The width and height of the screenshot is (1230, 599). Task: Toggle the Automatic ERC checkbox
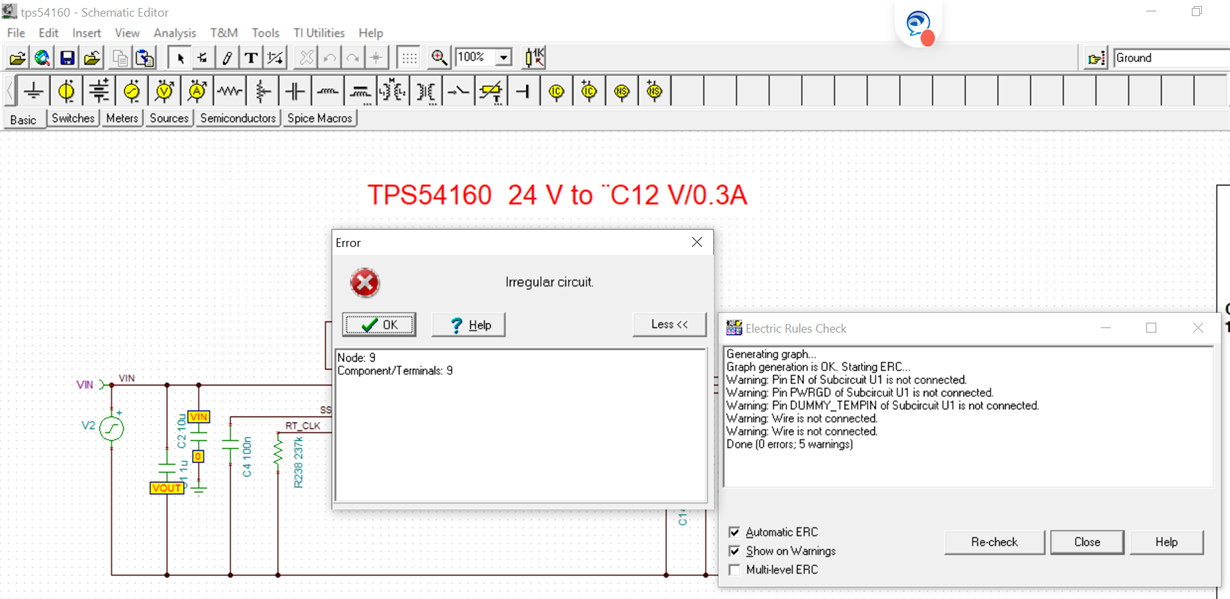pyautogui.click(x=735, y=532)
